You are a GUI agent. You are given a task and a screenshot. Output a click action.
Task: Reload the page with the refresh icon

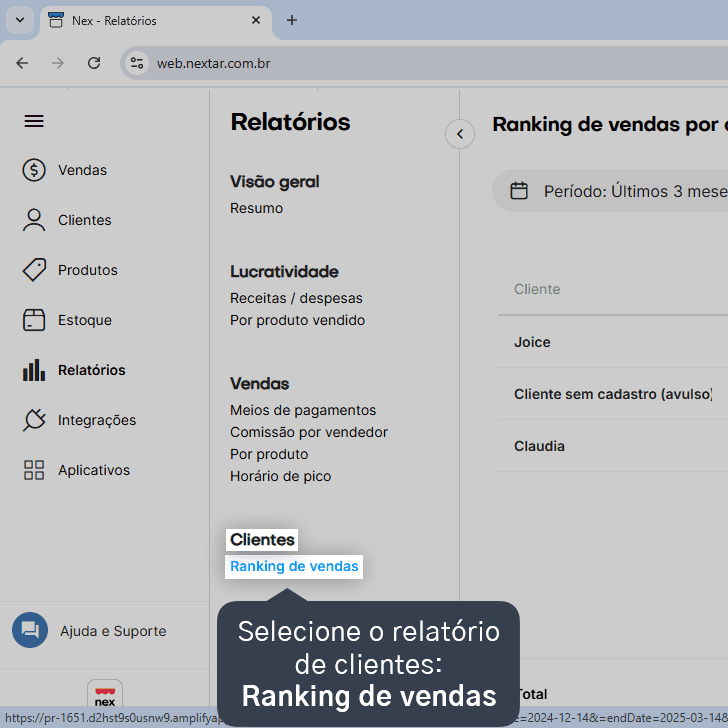click(94, 63)
